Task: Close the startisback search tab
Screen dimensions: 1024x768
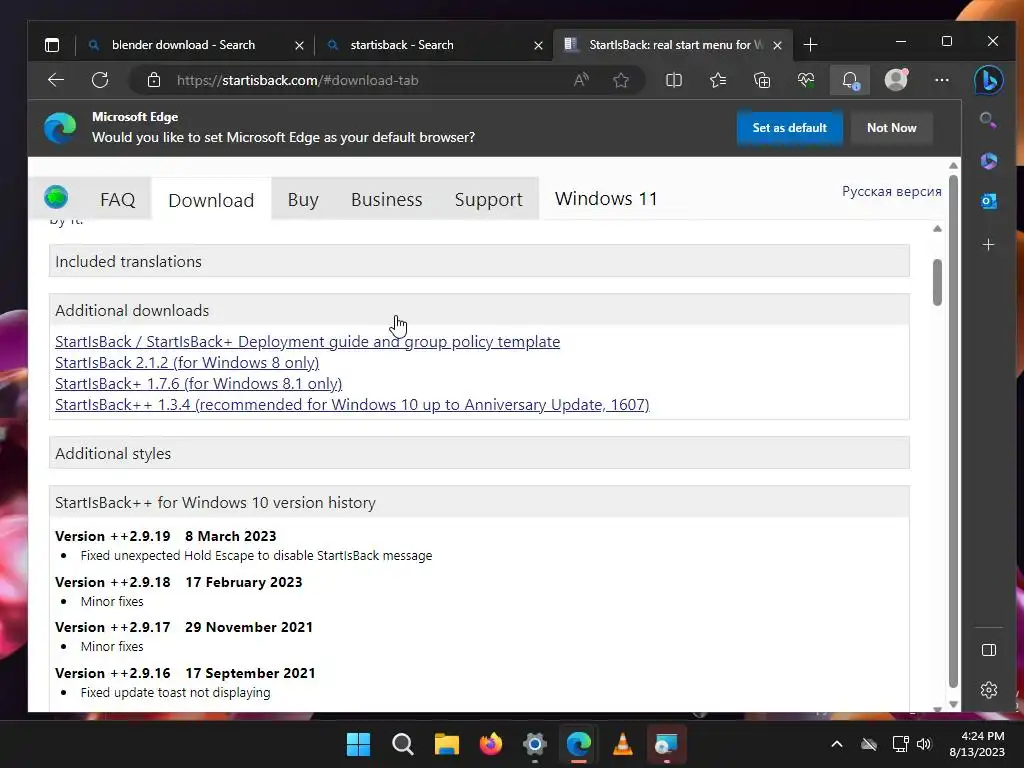Action: (x=538, y=45)
